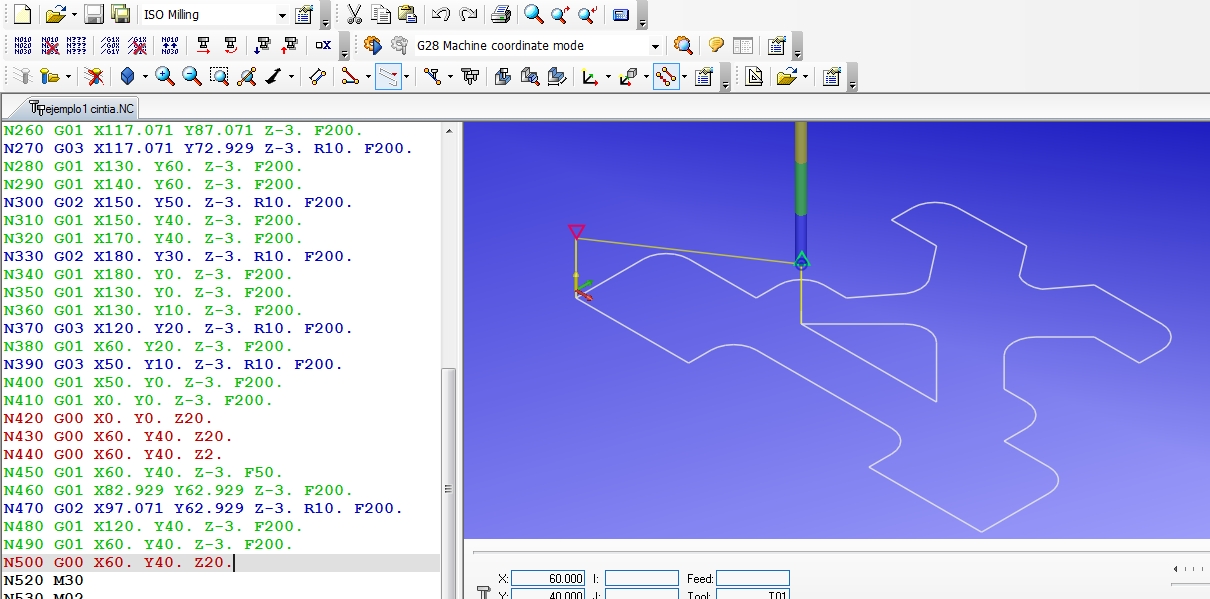Click the Insert spaces G1X icon
The height and width of the screenshot is (599, 1210).
point(111,45)
